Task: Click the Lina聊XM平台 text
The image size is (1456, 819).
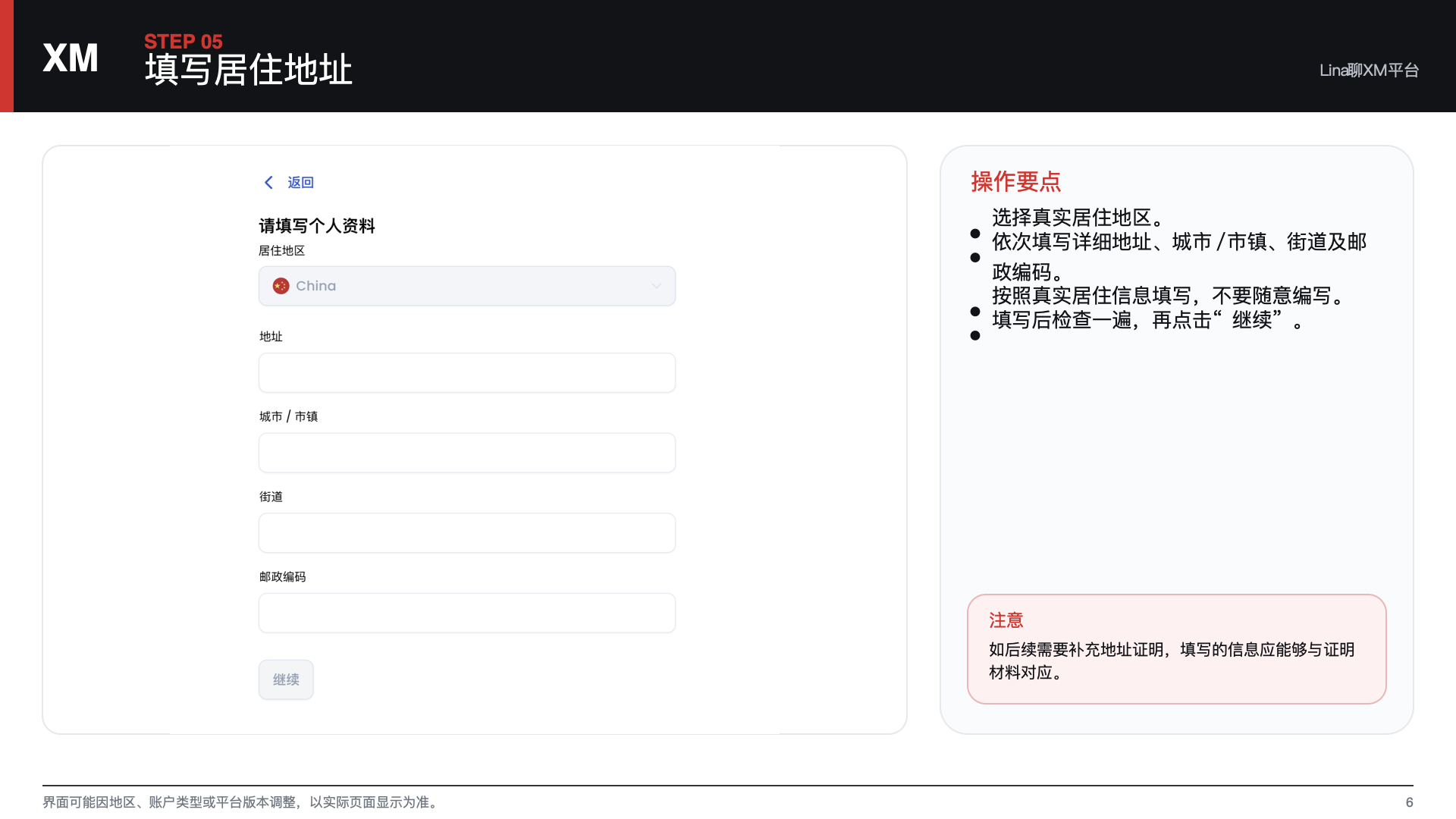Action: [x=1369, y=71]
